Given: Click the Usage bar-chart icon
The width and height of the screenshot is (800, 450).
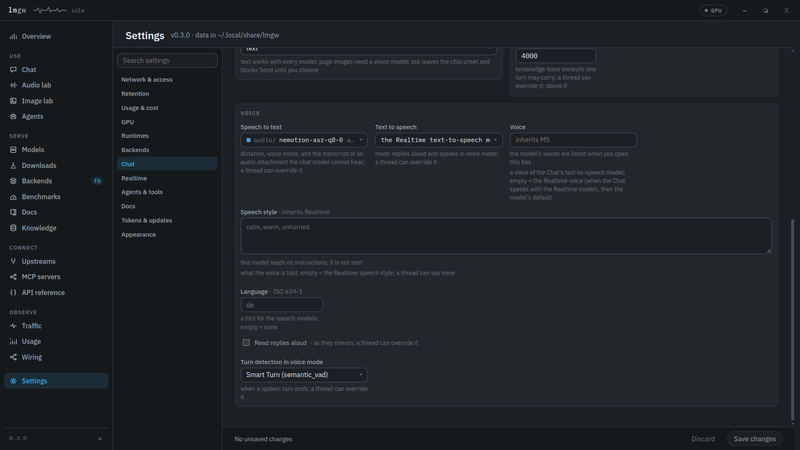Looking at the screenshot, I should click(13, 341).
